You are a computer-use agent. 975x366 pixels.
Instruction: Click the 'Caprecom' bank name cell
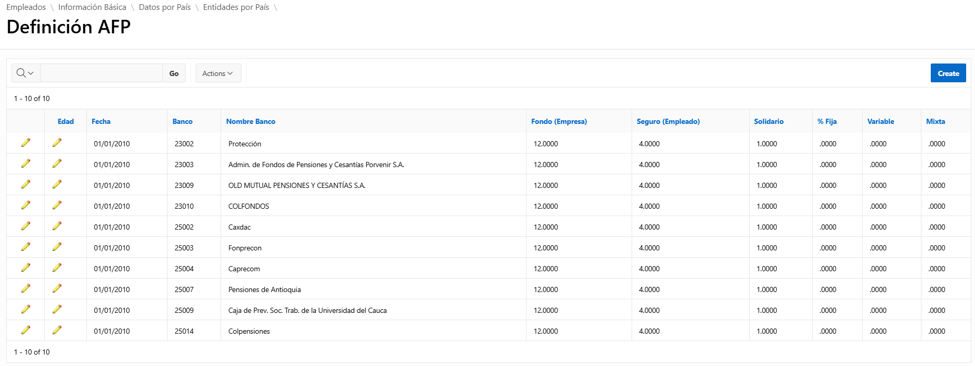pos(244,268)
